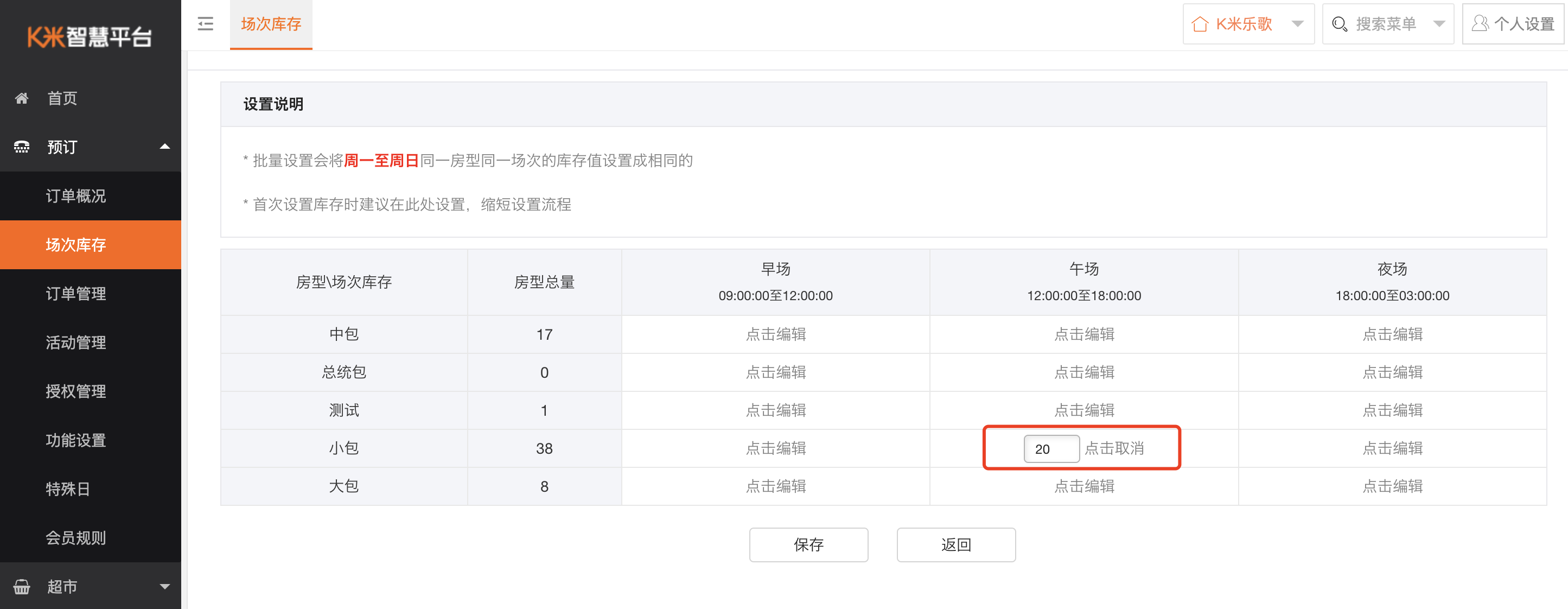Edit 中包 夜场 stock via 点击编辑
The image size is (1568, 609).
click(1392, 334)
